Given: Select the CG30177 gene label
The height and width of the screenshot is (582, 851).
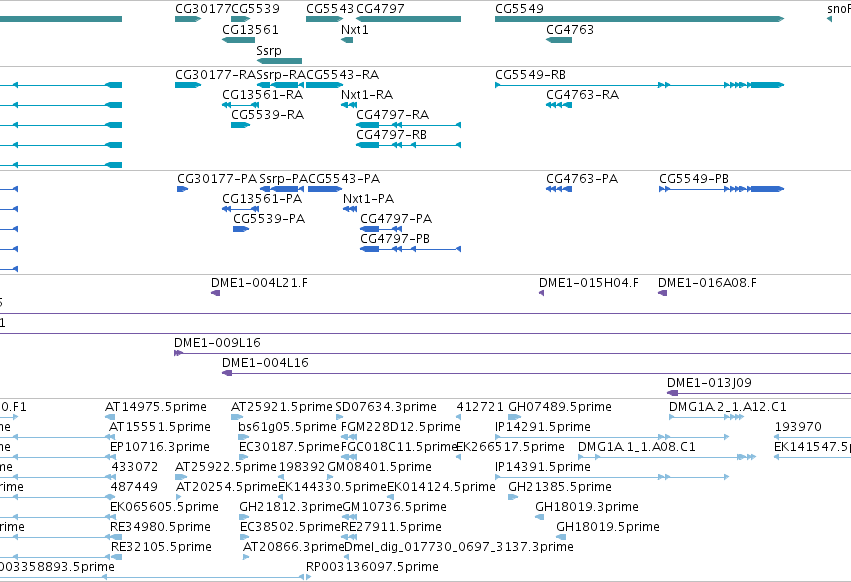Looking at the screenshot, I should (x=203, y=9).
